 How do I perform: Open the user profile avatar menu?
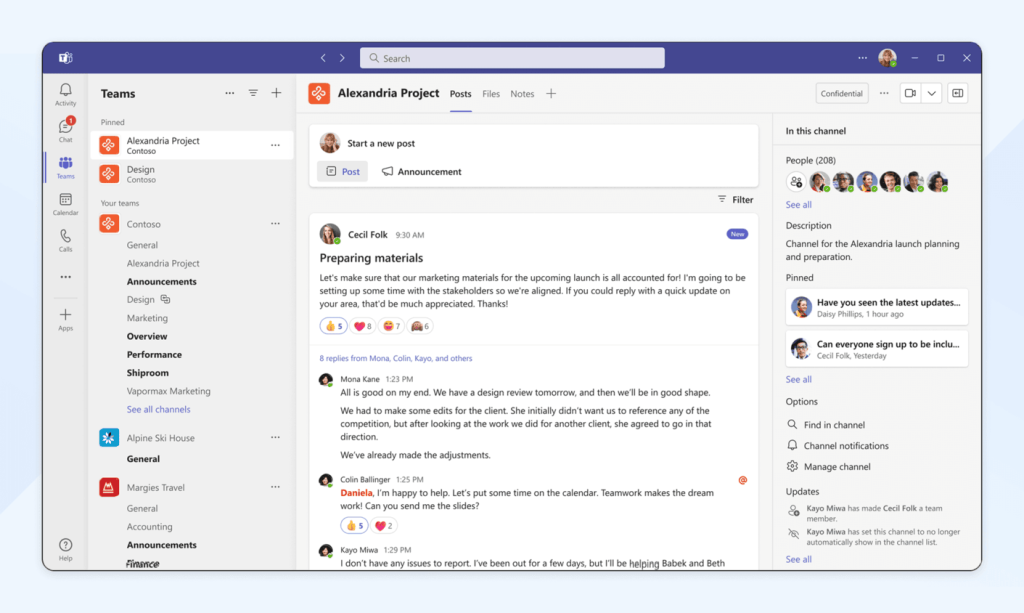888,58
